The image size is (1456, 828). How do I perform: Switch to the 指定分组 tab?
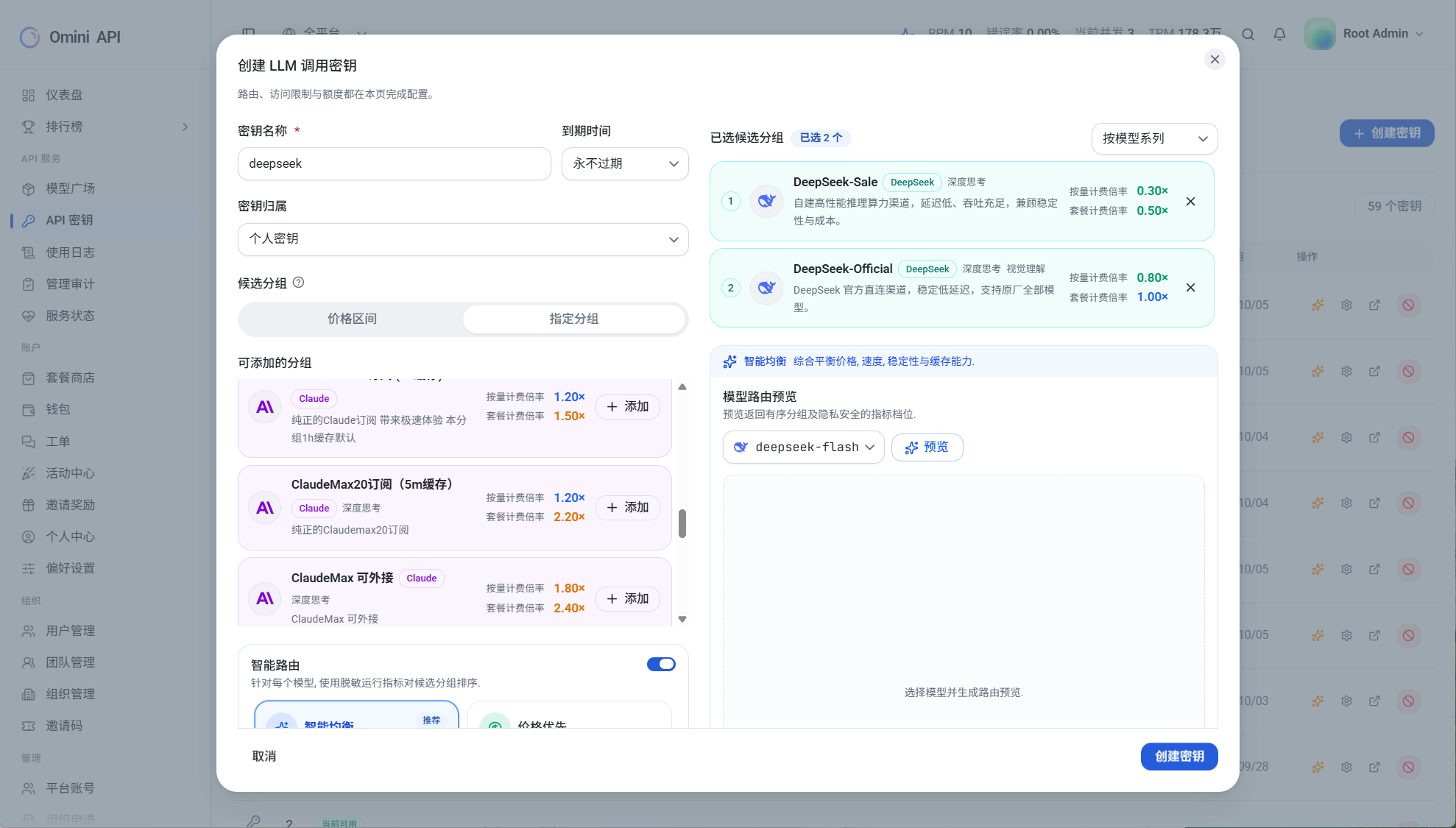[574, 319]
